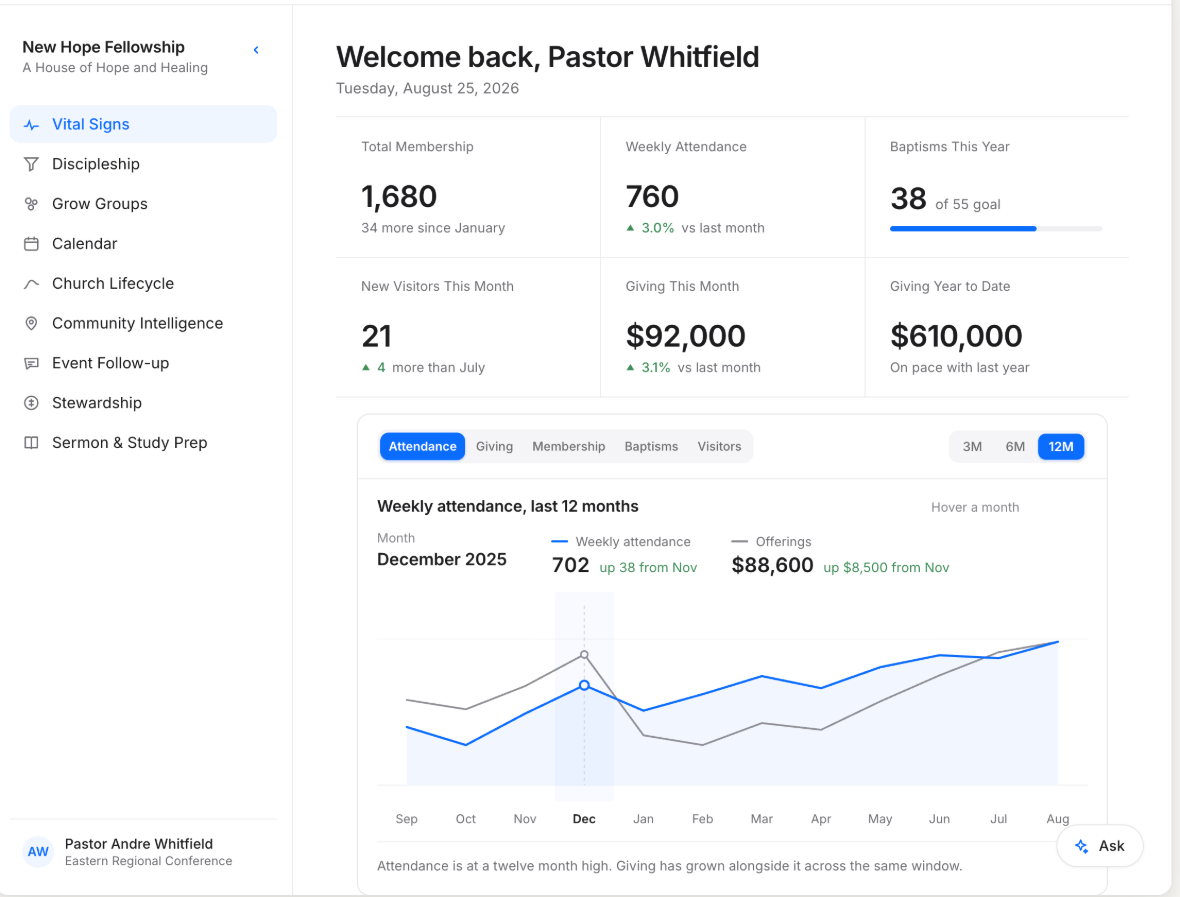Click the Sermon & Study Prep book icon

click(x=31, y=443)
